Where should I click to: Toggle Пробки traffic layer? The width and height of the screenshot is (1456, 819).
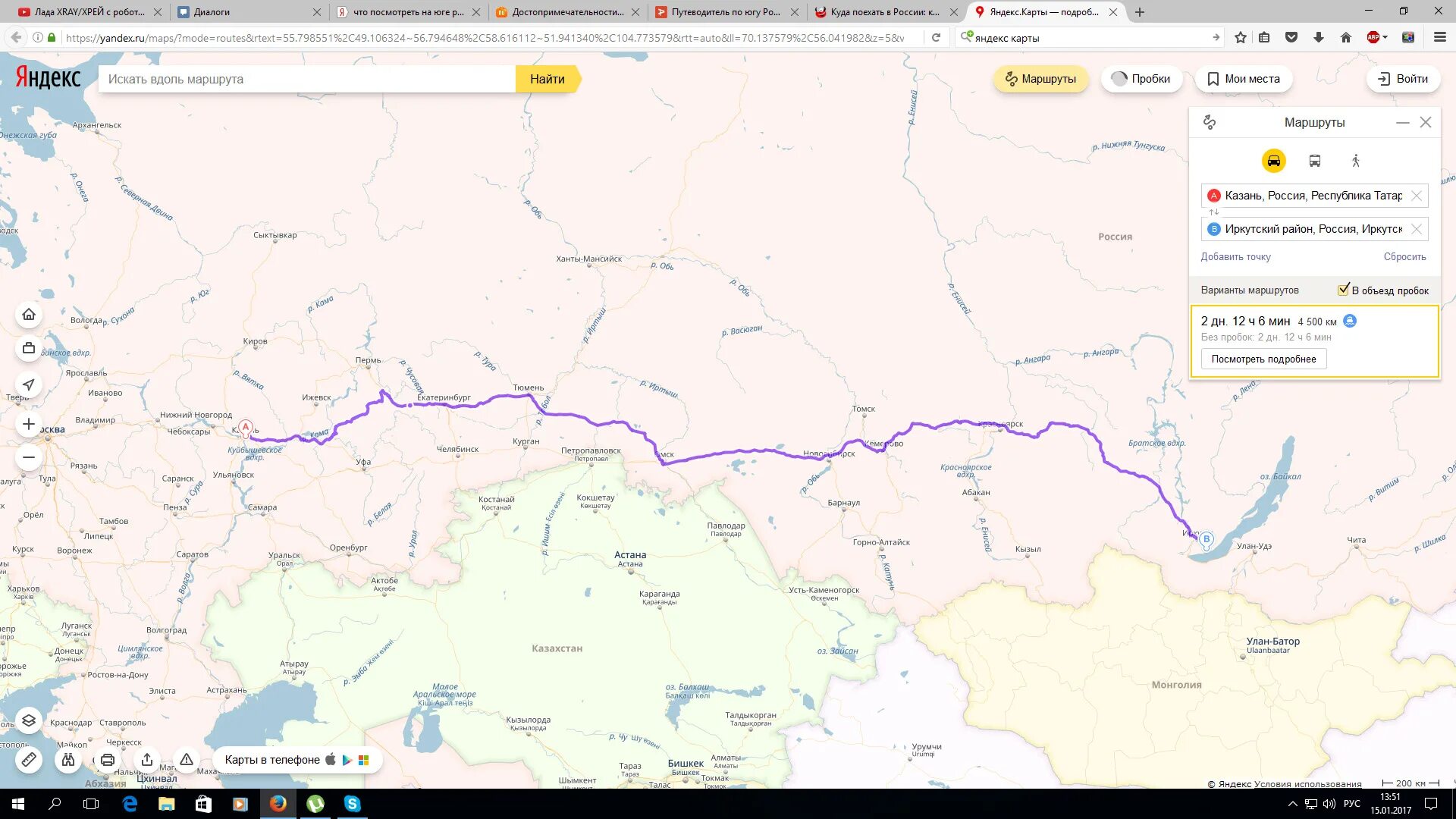(1141, 79)
